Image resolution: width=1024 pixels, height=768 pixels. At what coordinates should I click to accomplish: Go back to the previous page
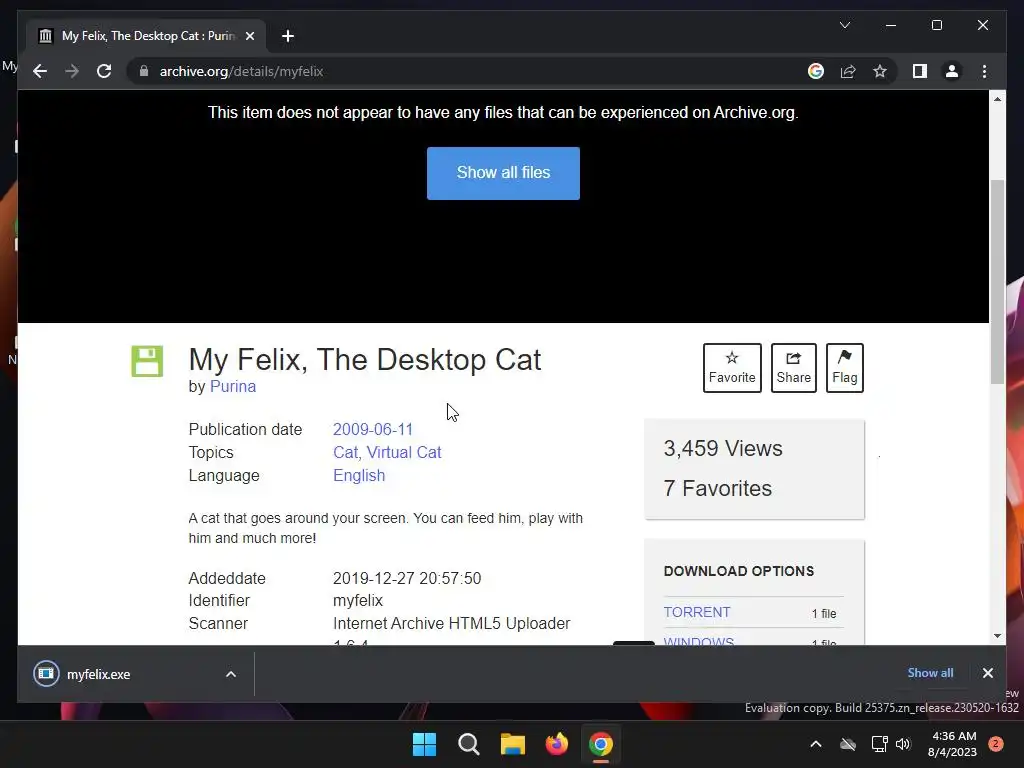(x=40, y=71)
